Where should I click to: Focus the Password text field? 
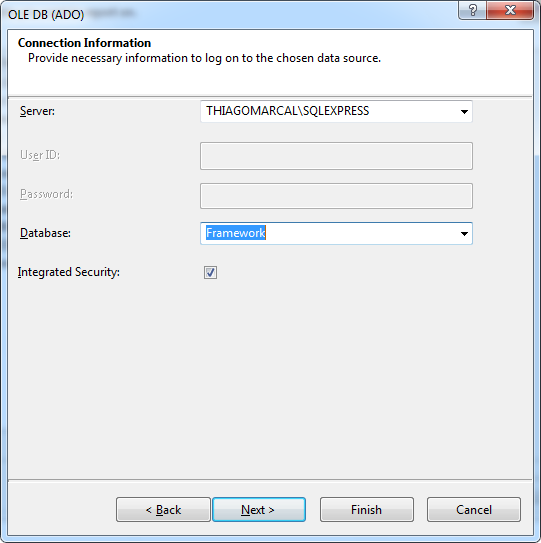[x=336, y=196]
